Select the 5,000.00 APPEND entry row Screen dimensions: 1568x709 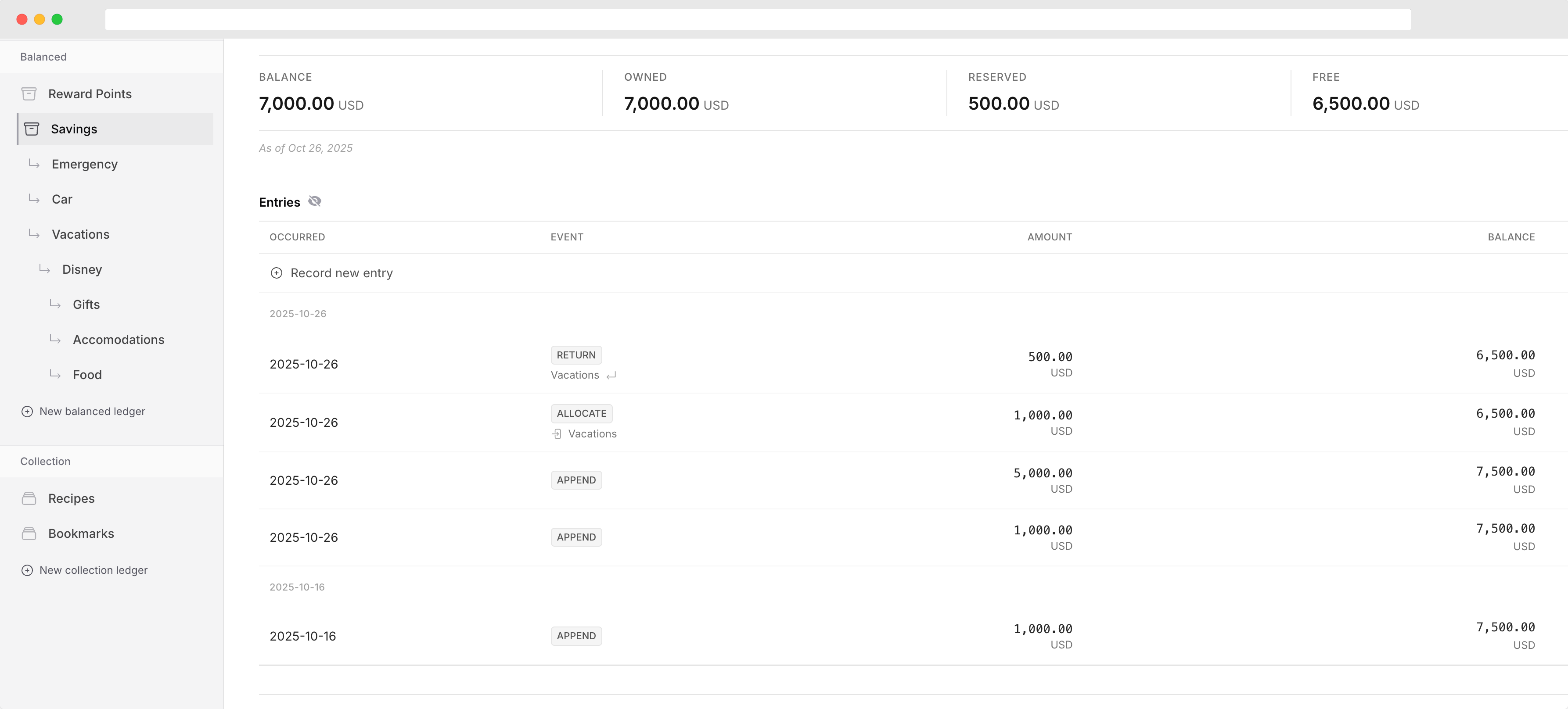click(791, 480)
